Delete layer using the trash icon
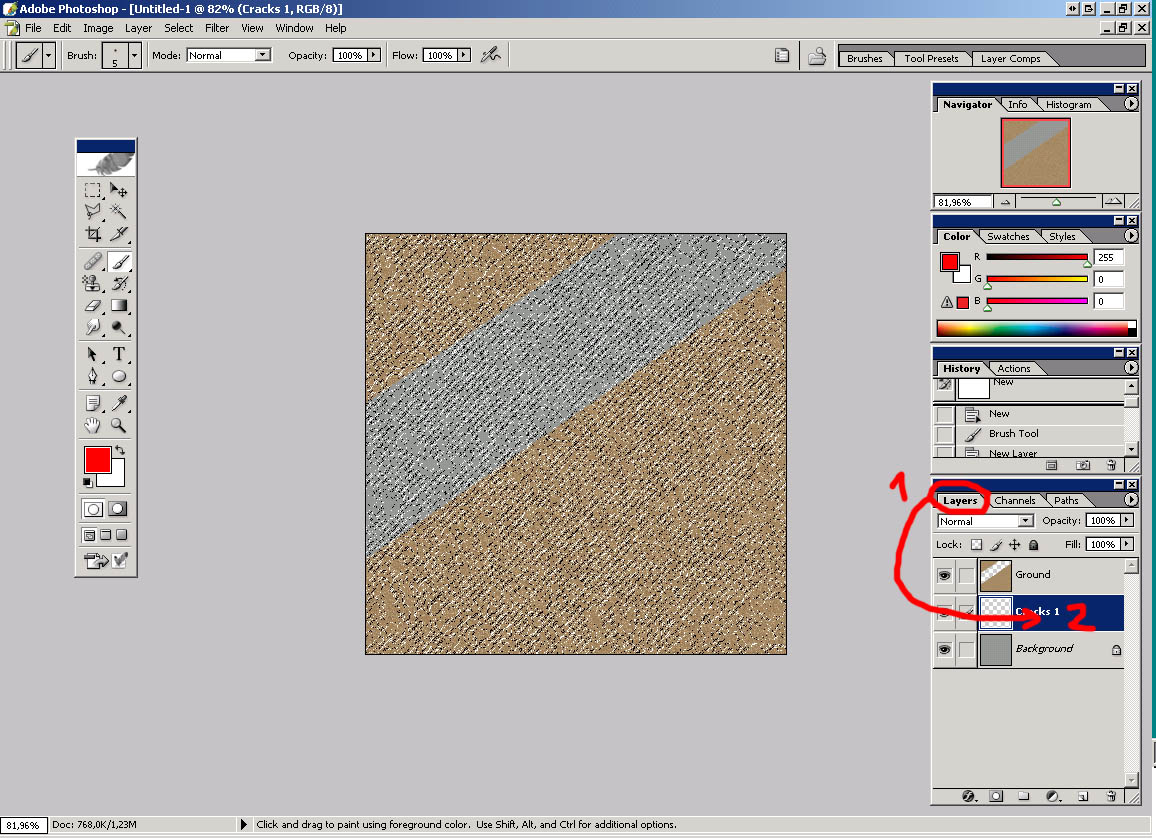The image size is (1156, 838). coord(1111,797)
